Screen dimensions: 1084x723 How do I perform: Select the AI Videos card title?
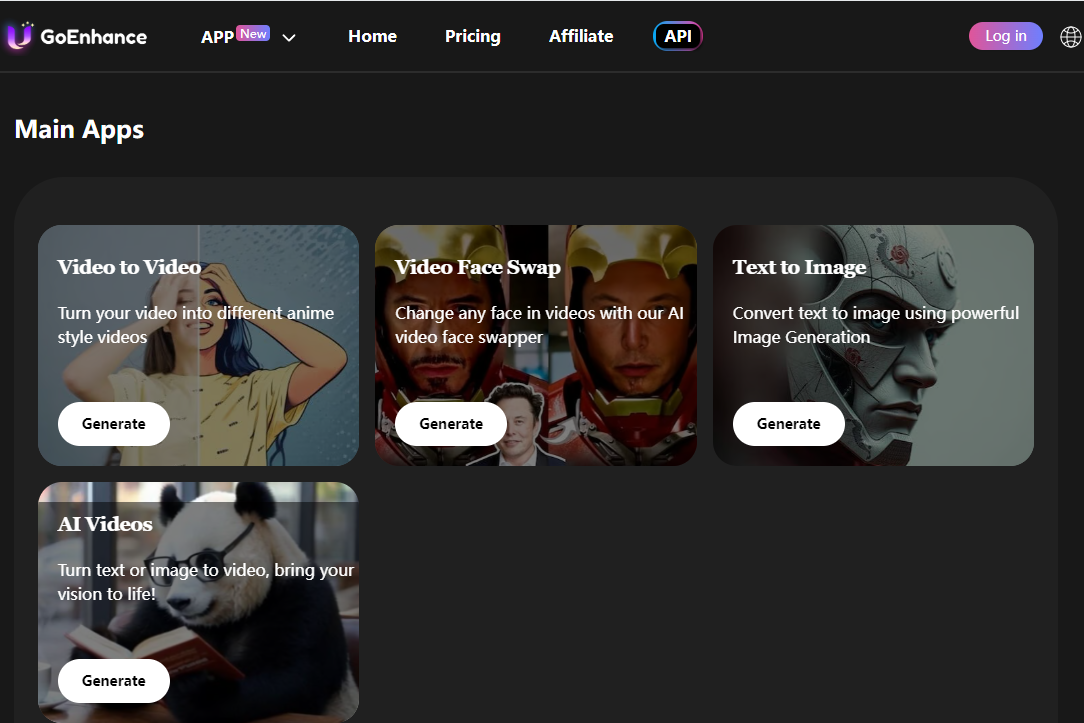pos(105,524)
